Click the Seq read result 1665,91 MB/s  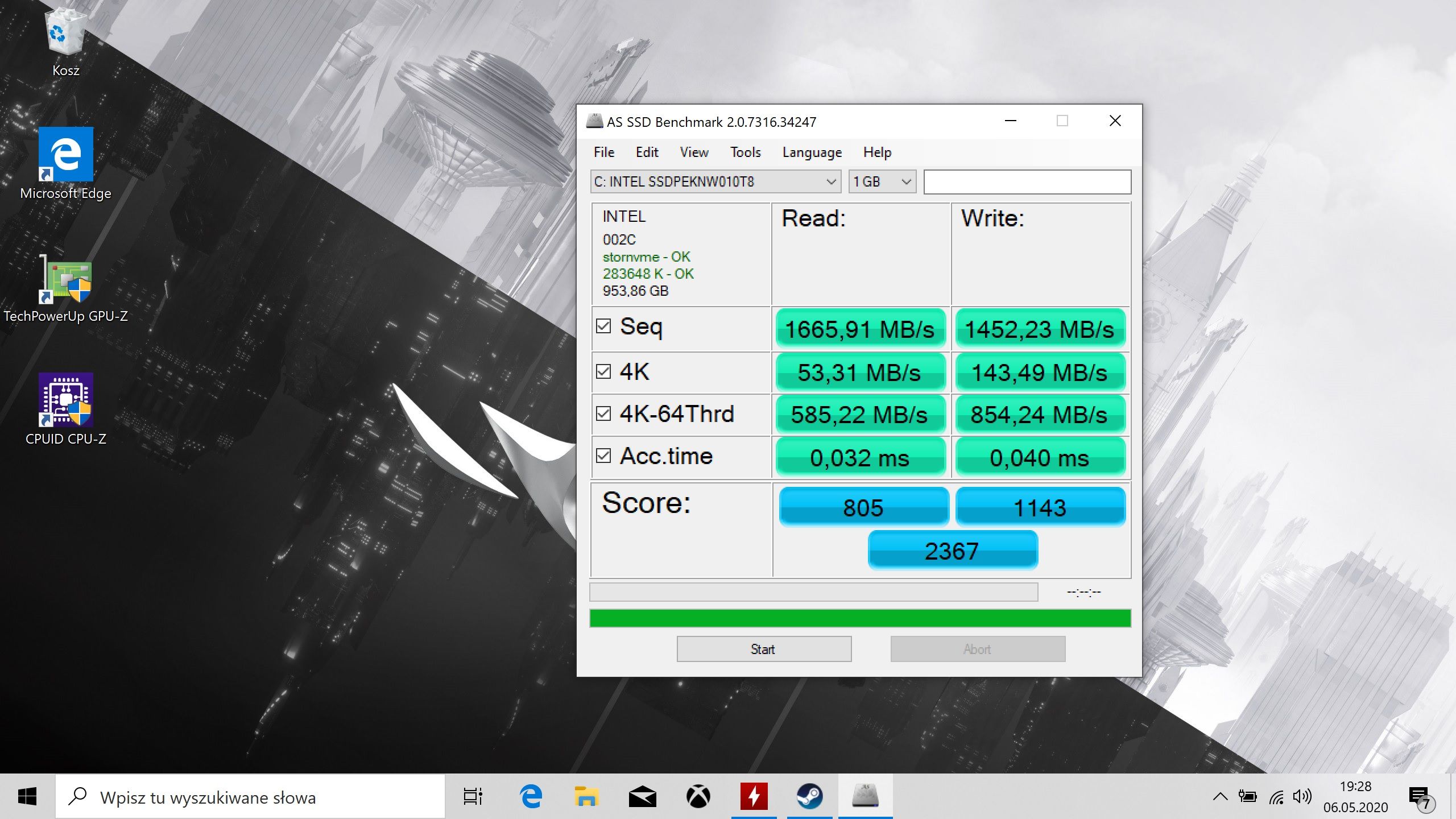[x=861, y=329]
